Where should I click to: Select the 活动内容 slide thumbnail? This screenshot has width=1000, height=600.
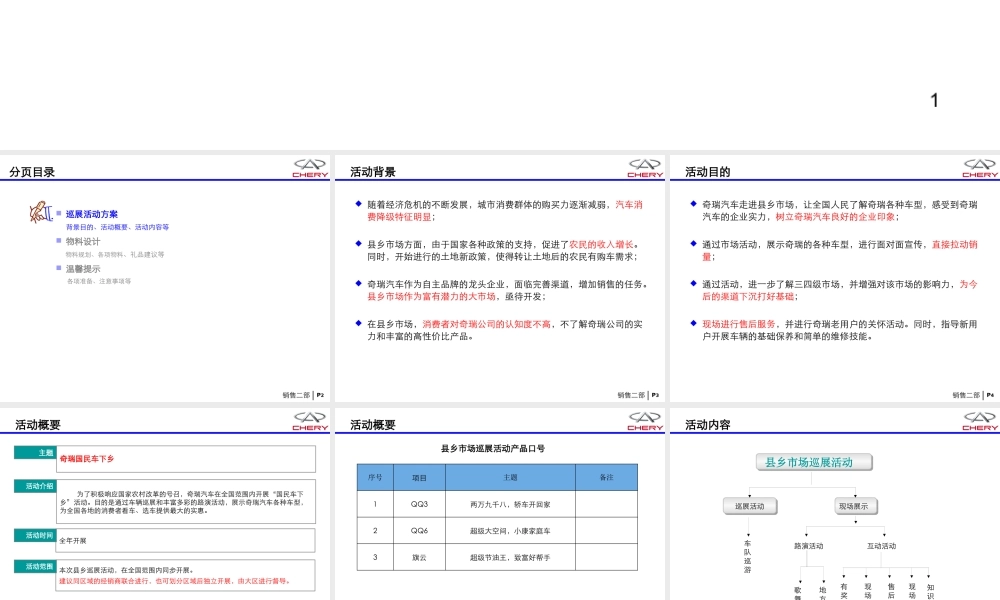(835, 504)
